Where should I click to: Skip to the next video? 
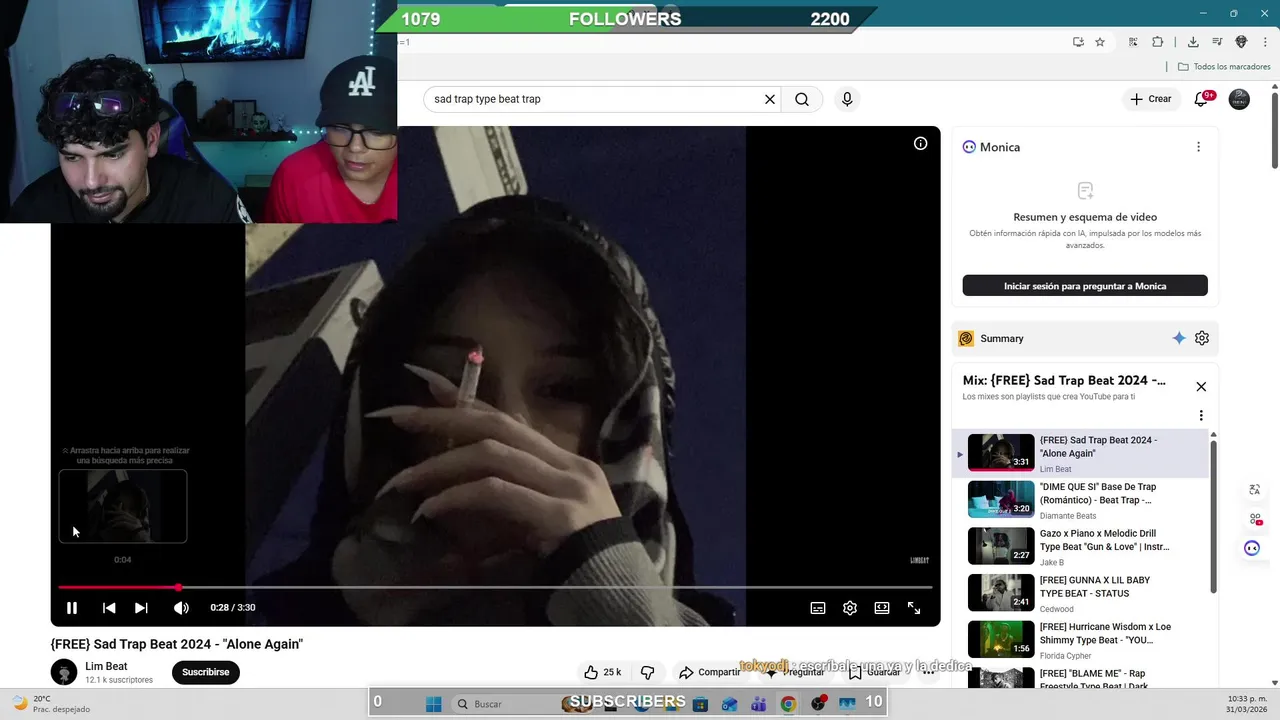click(141, 608)
